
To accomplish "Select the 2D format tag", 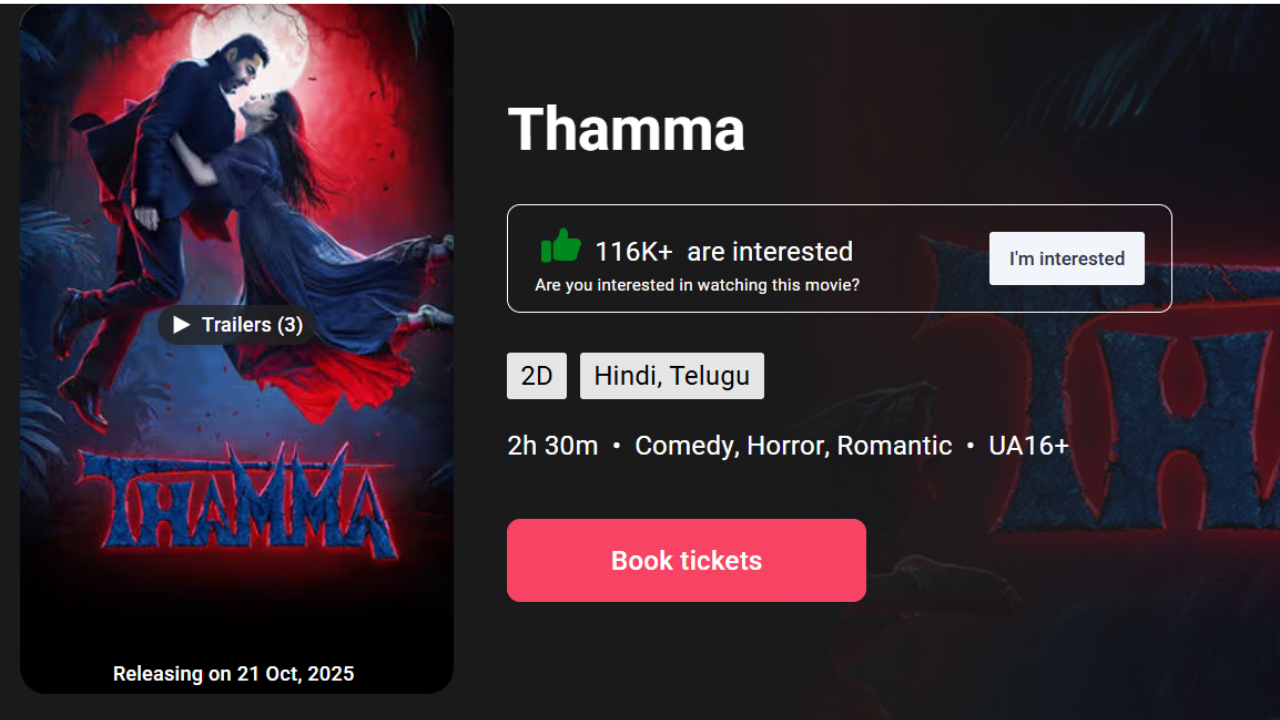I will pyautogui.click(x=537, y=376).
